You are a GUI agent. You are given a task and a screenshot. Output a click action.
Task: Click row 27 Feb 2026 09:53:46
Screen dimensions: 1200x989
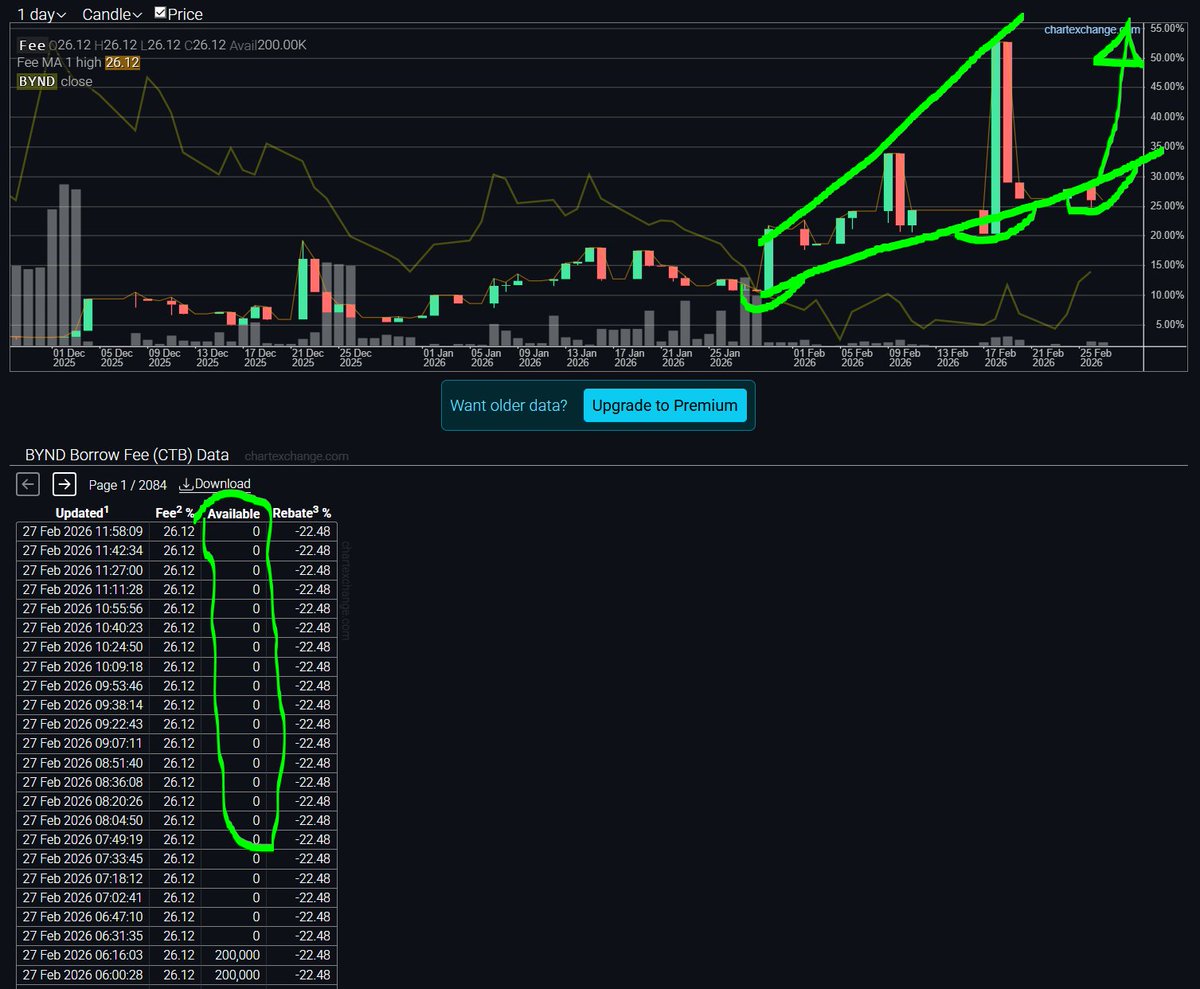[177, 686]
